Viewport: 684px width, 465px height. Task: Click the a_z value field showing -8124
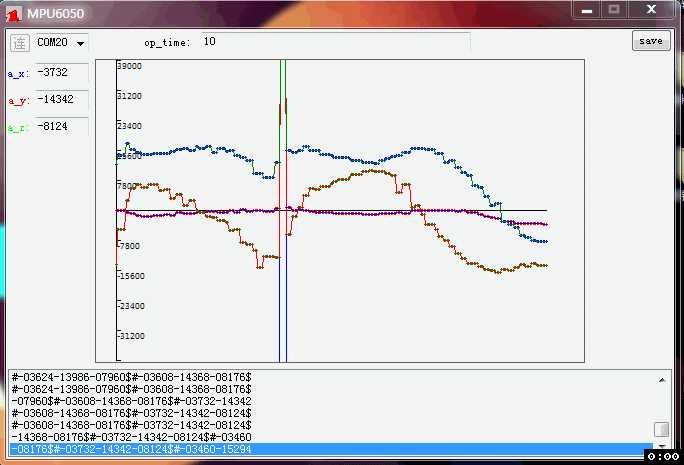62,127
